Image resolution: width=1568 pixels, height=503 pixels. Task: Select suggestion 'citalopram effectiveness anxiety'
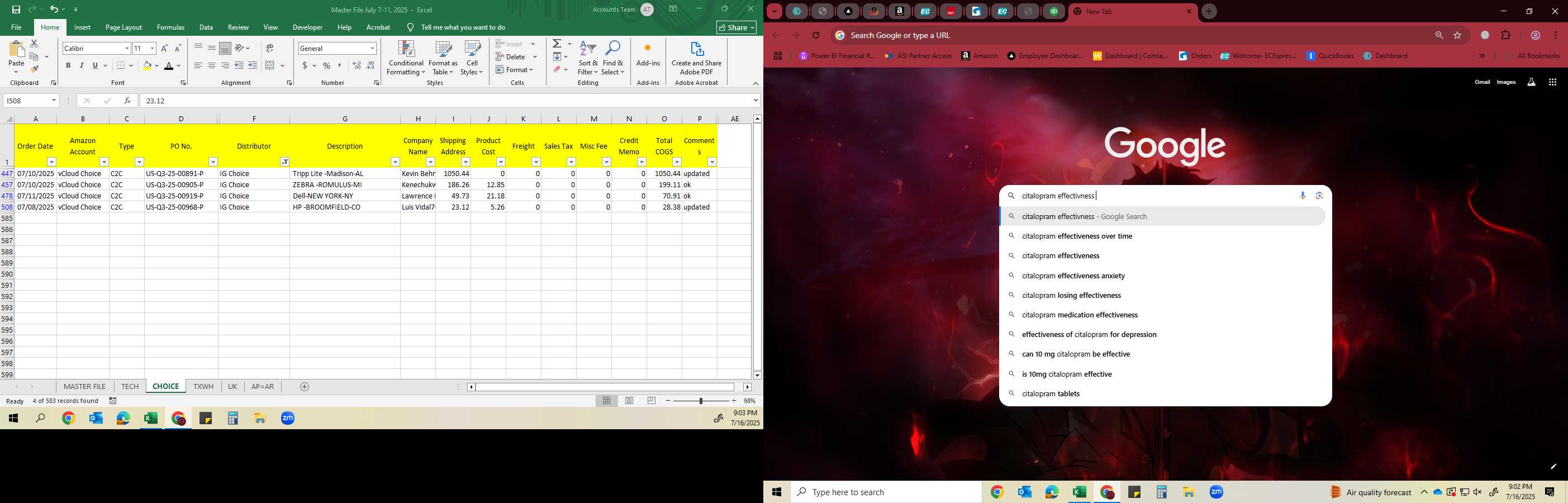tap(1162, 276)
